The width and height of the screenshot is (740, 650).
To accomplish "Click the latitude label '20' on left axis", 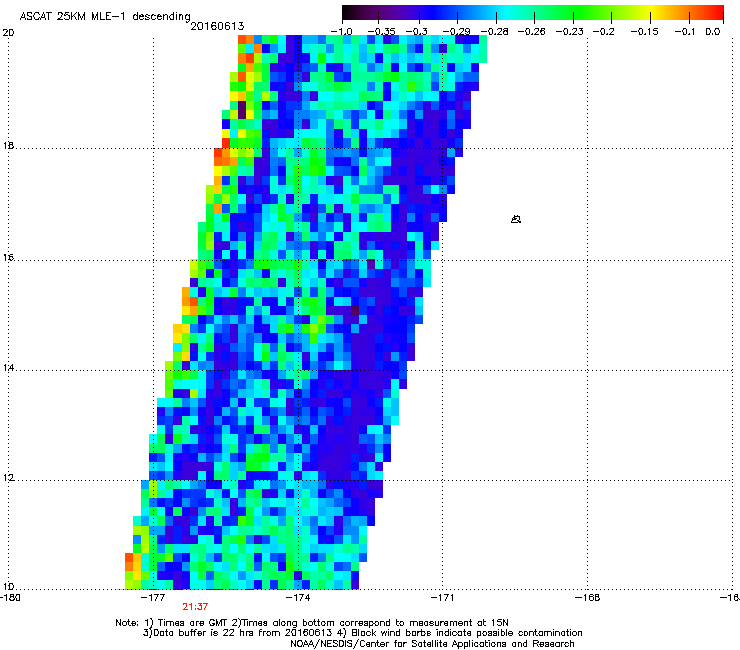I will point(8,33).
